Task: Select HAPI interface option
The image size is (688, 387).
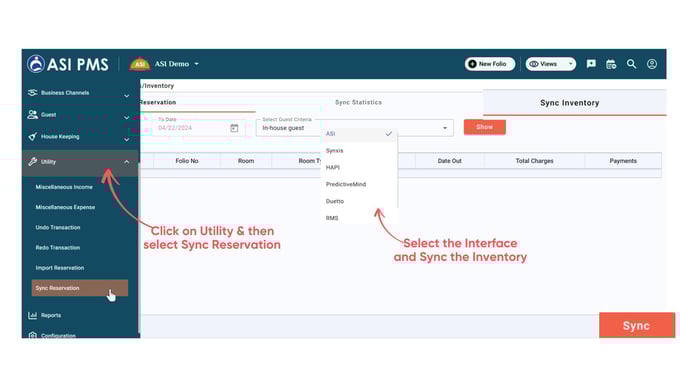Action: [359, 167]
